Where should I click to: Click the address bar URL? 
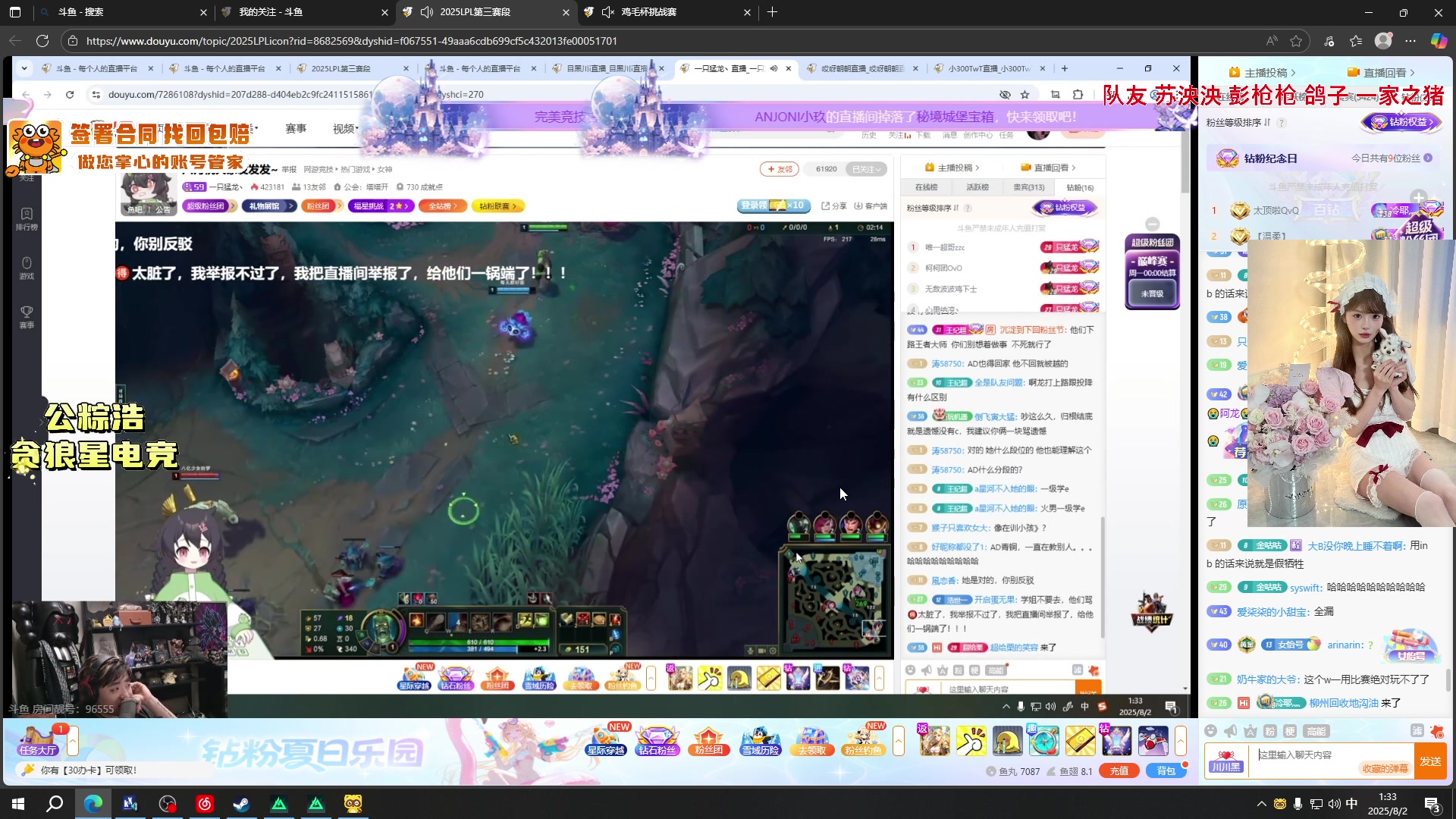tap(351, 41)
